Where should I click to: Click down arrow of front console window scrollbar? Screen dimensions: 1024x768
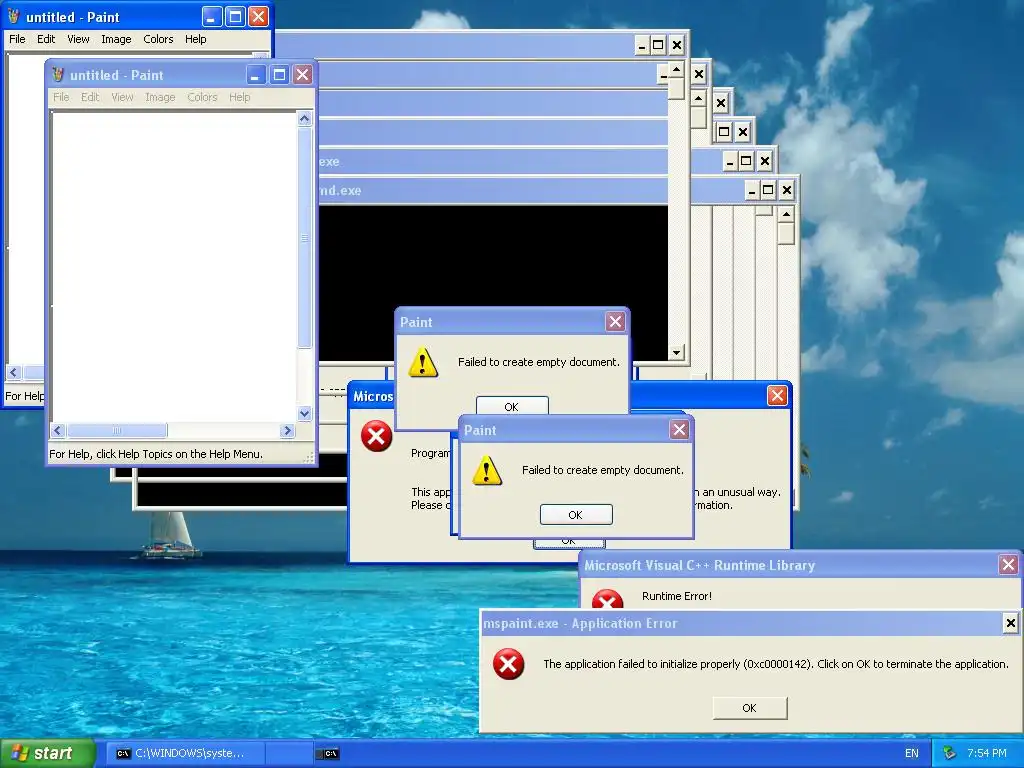click(x=676, y=353)
